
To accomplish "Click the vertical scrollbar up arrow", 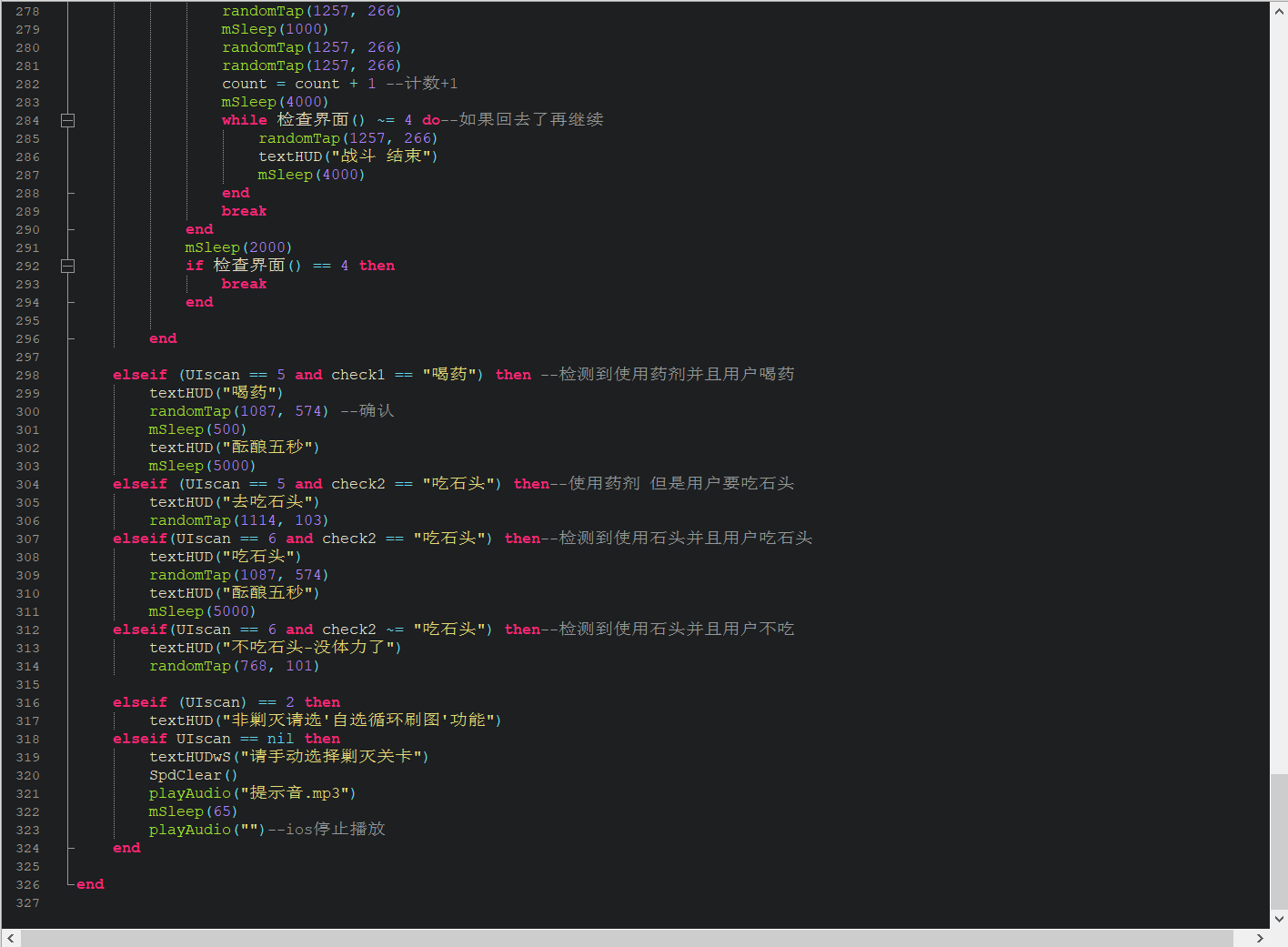I will click(1279, 10).
